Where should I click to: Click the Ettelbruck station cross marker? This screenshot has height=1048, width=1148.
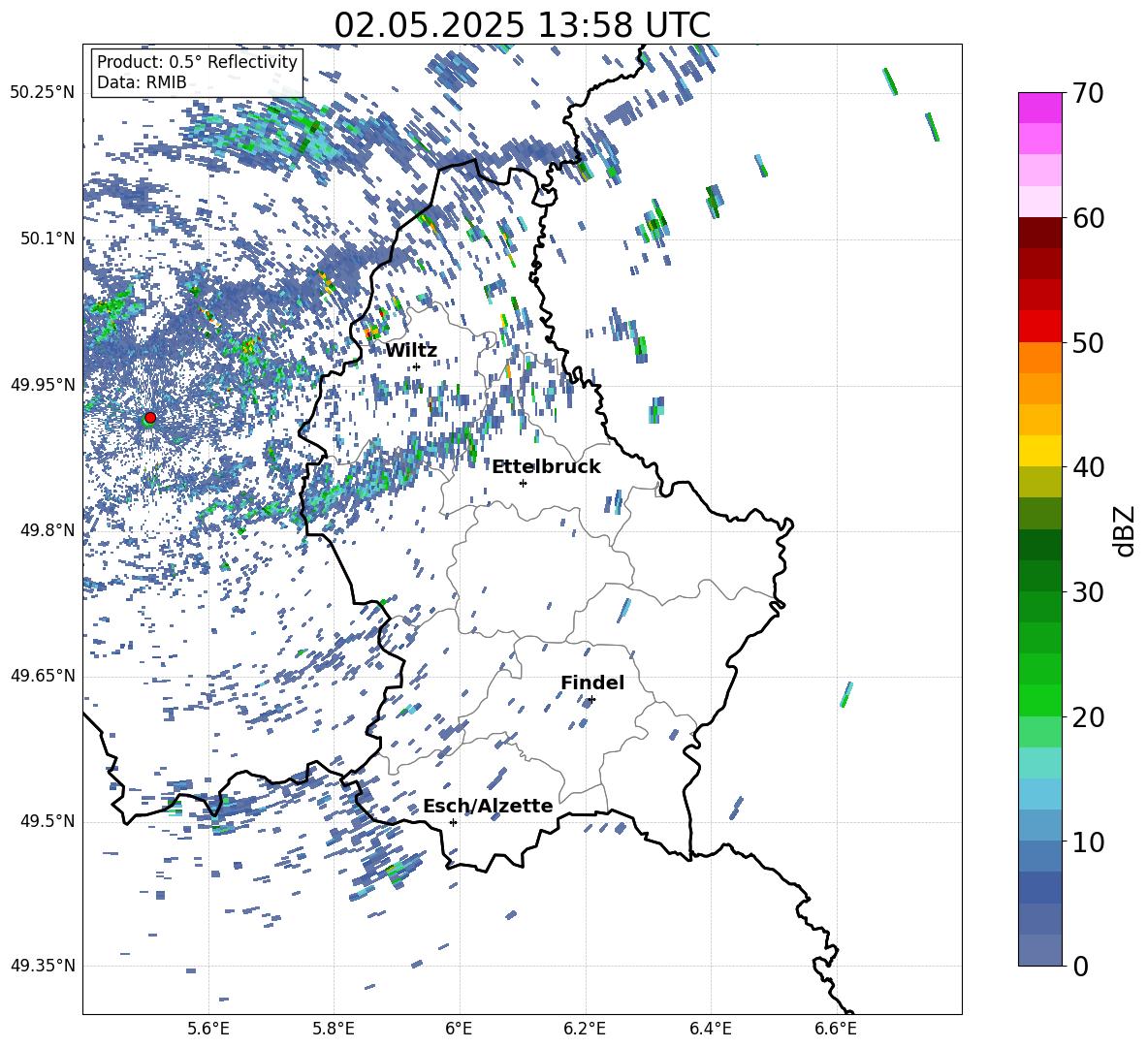[x=523, y=483]
